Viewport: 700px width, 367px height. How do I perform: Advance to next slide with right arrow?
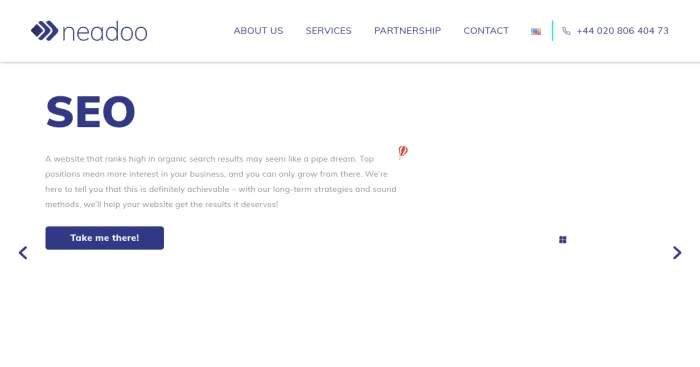click(x=677, y=253)
